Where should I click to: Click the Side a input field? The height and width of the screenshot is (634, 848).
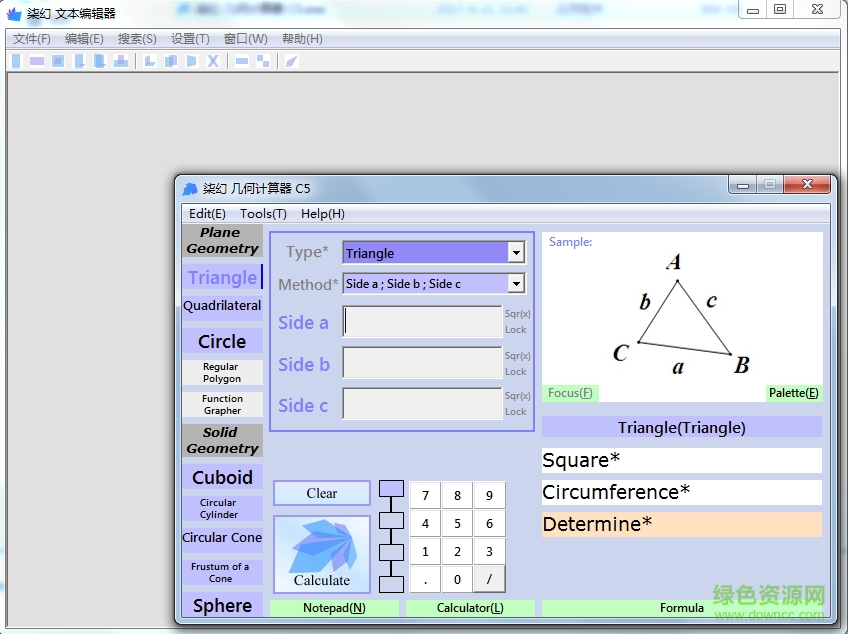[422, 322]
